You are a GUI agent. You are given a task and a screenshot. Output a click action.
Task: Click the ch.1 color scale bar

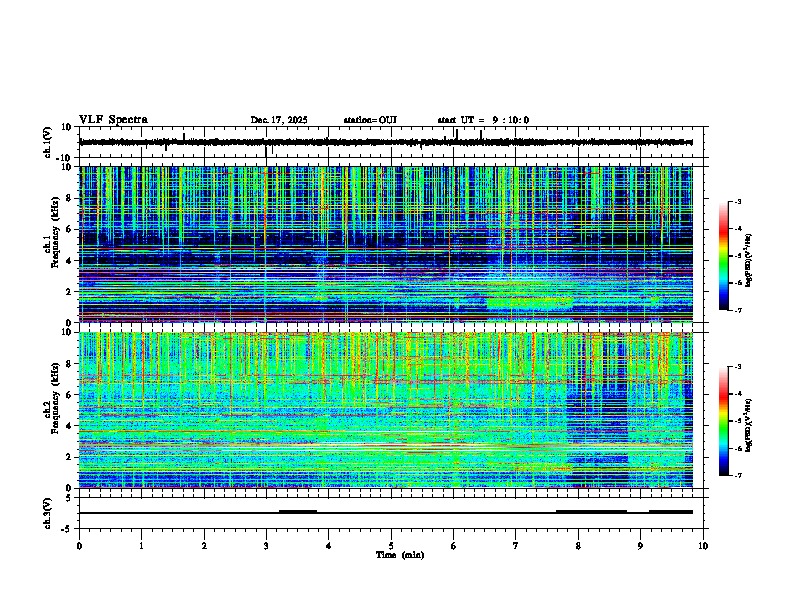pyautogui.click(x=723, y=256)
